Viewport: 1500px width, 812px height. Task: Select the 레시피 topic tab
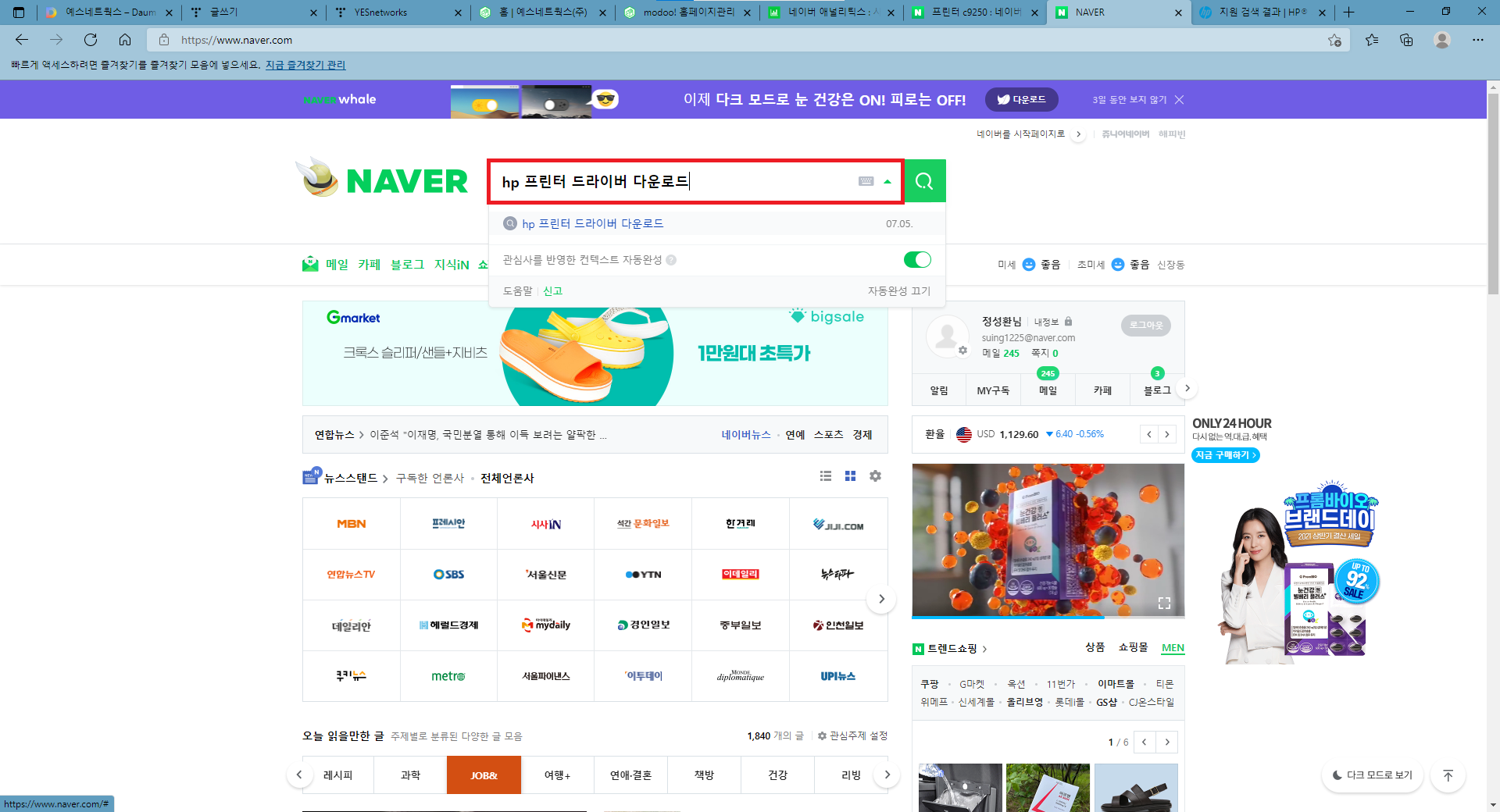pos(337,775)
